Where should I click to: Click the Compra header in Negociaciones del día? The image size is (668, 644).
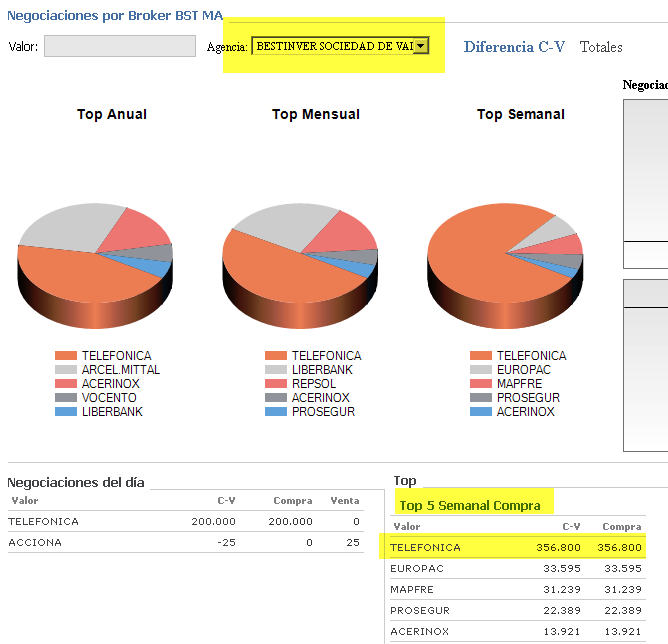[x=293, y=500]
